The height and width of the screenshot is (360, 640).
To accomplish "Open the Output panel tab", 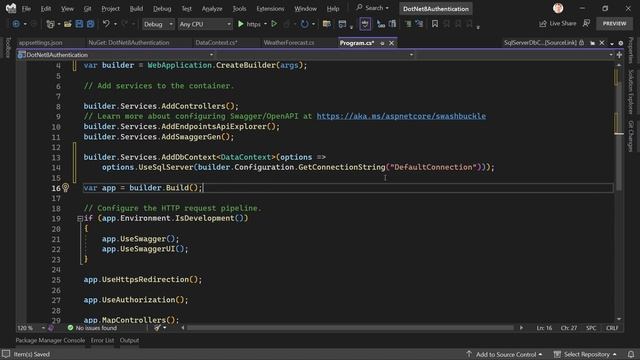I will [129, 340].
